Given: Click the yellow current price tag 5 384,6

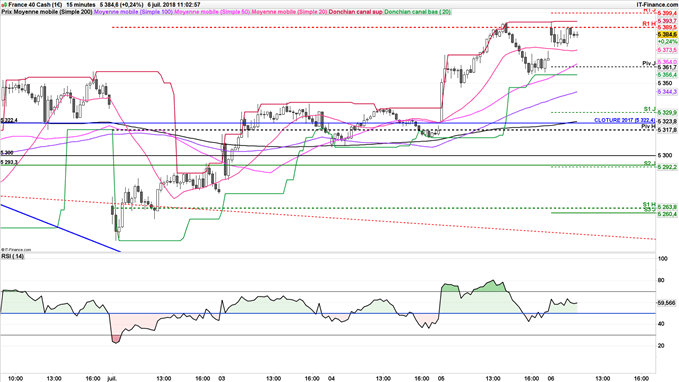Looking at the screenshot, I should point(667,34).
